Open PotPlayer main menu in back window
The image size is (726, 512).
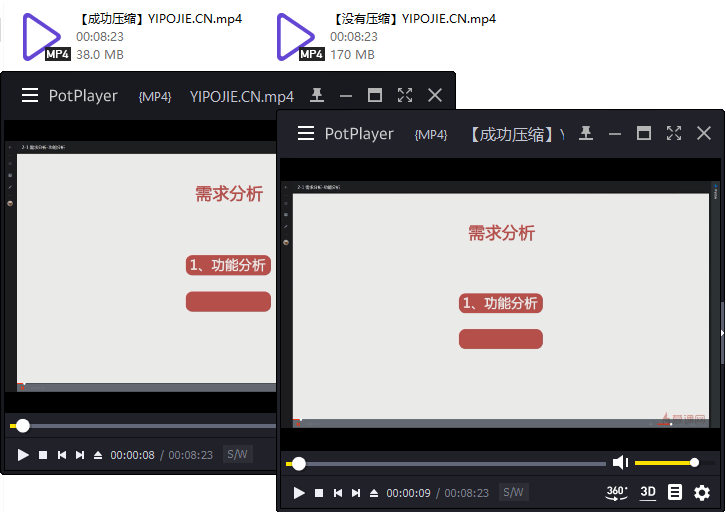point(30,96)
